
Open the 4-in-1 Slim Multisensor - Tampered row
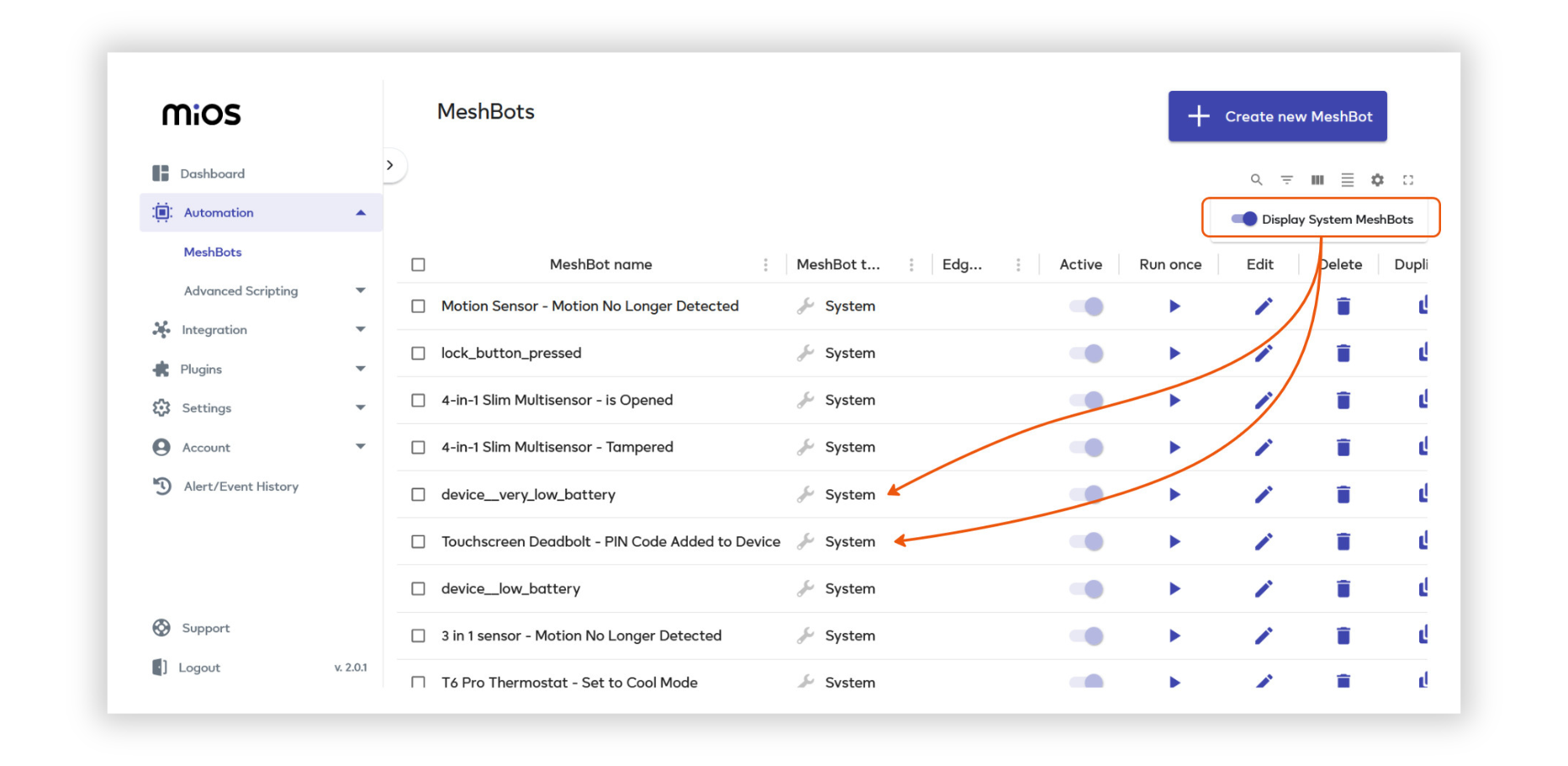coord(557,447)
